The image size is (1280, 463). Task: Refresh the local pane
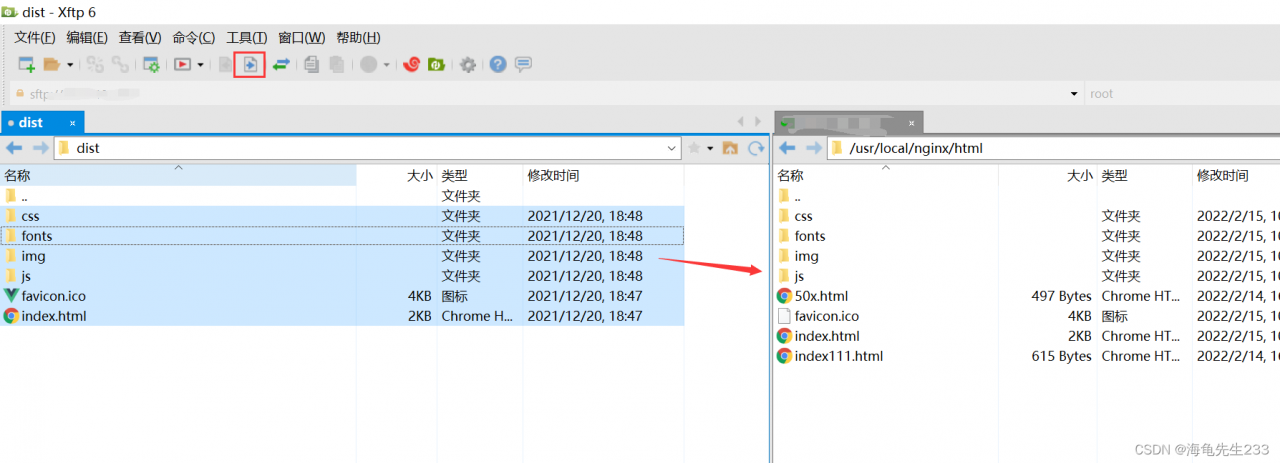(756, 148)
